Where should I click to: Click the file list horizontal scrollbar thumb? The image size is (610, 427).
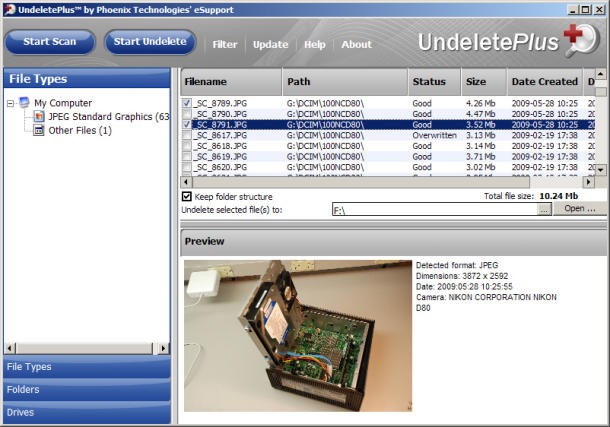click(361, 182)
